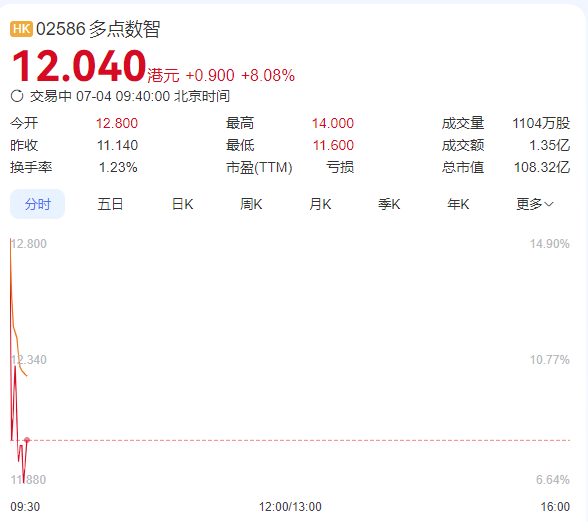Screen dimensions: 588x522
Task: Click the 09:30 time axis label
Action: click(x=25, y=507)
